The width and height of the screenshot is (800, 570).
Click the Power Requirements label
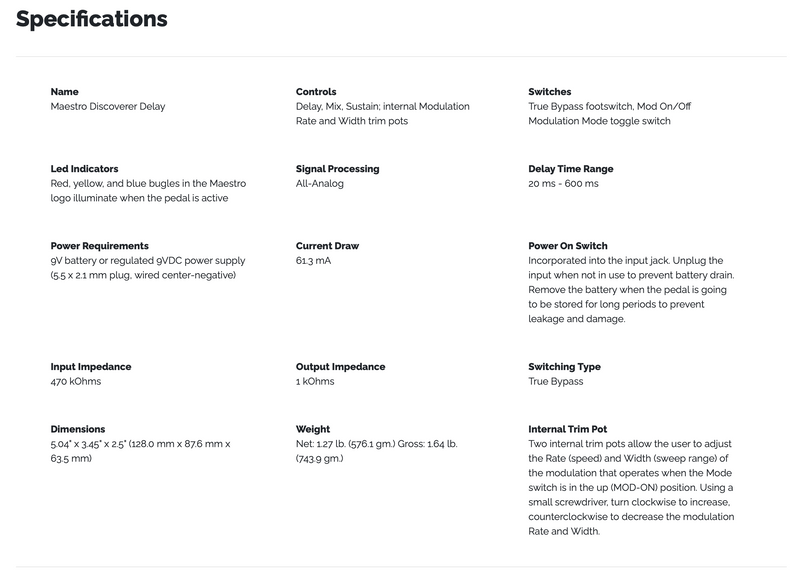pyautogui.click(x=99, y=246)
